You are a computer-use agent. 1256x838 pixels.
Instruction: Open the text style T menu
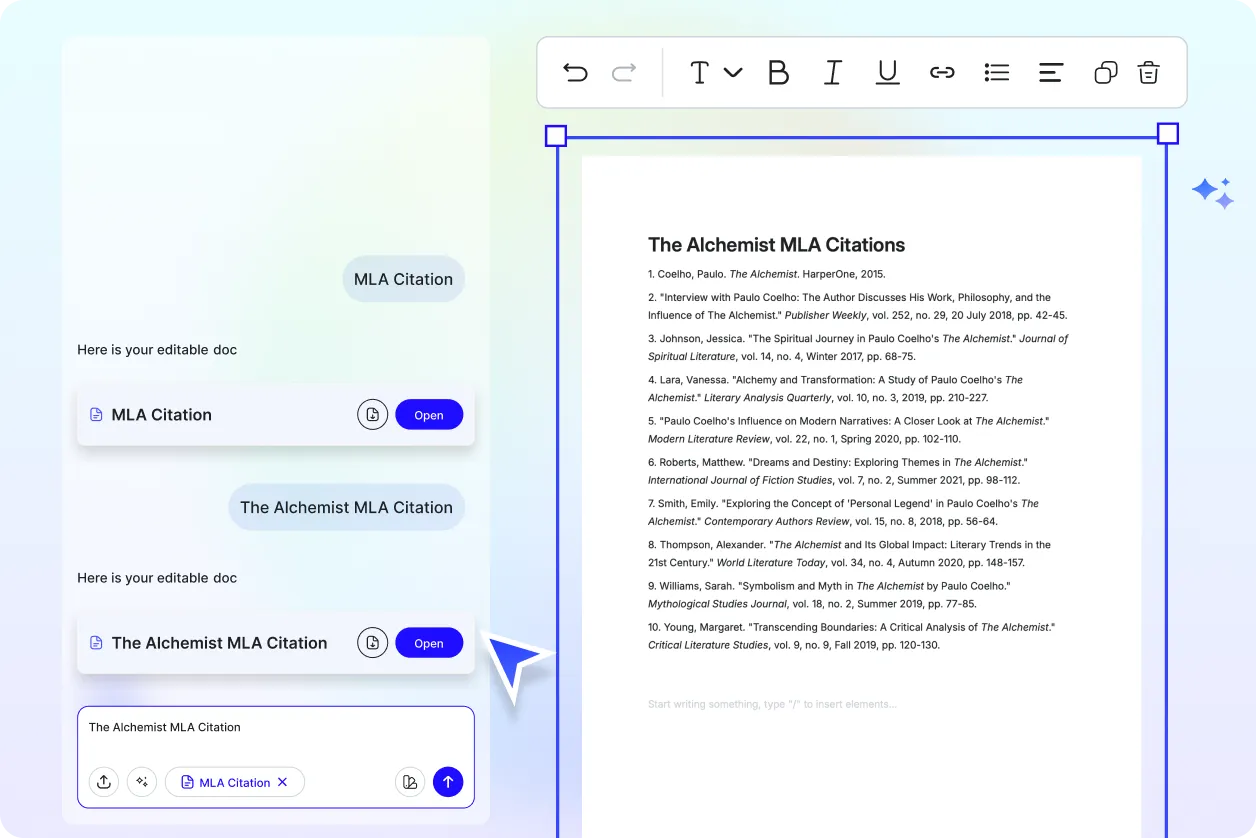pos(700,72)
